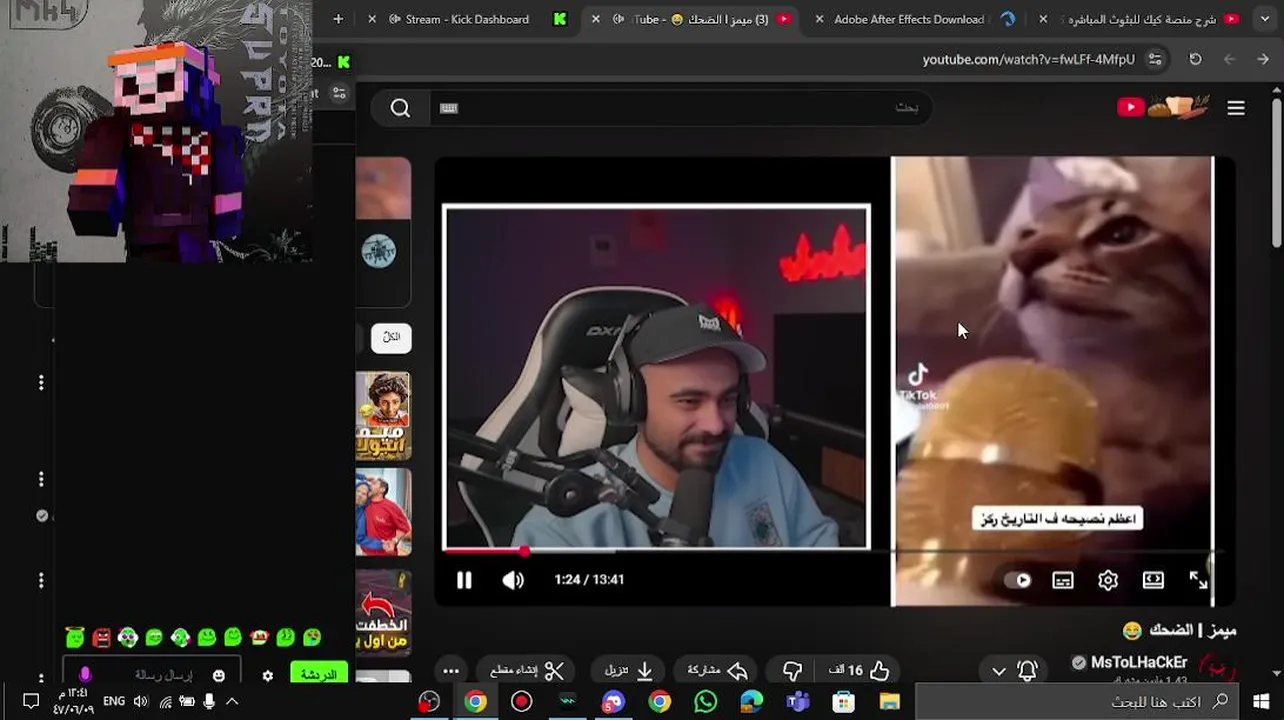
Task: Enter fullscreen with the expand arrows
Action: 1198,580
